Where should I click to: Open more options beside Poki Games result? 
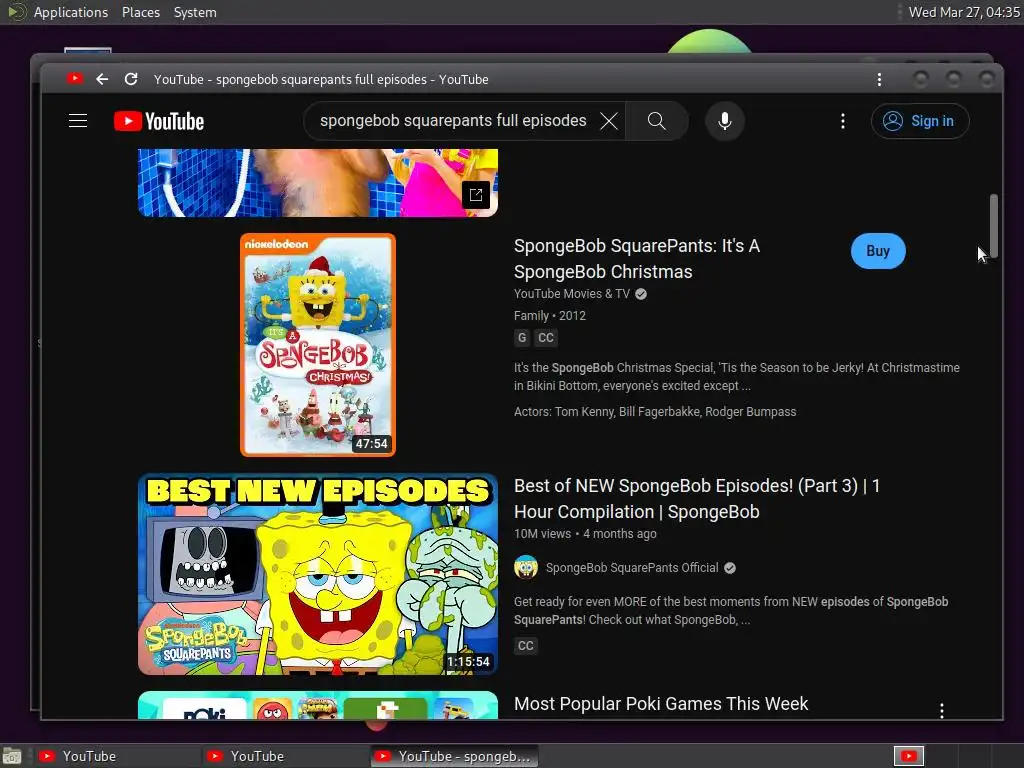(941, 711)
